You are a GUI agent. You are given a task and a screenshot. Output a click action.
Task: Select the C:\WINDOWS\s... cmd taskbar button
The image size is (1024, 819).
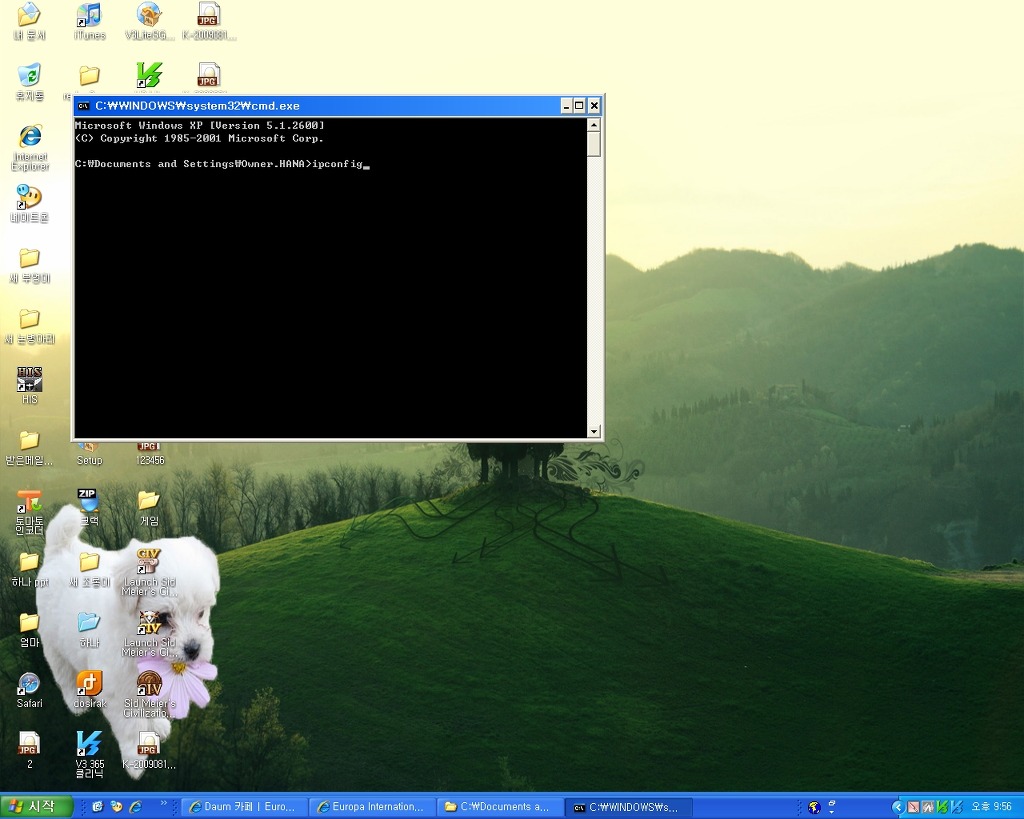627,807
